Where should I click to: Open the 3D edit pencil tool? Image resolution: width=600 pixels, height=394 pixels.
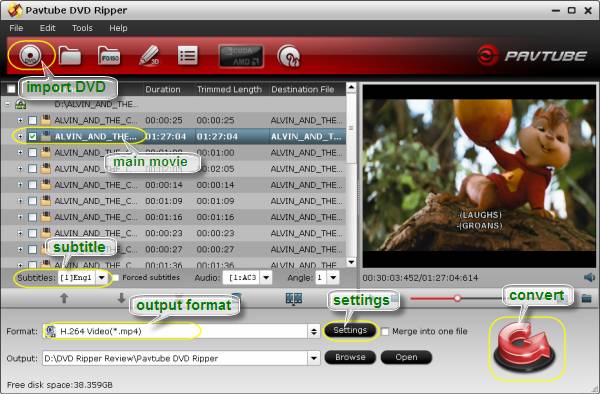tap(149, 56)
